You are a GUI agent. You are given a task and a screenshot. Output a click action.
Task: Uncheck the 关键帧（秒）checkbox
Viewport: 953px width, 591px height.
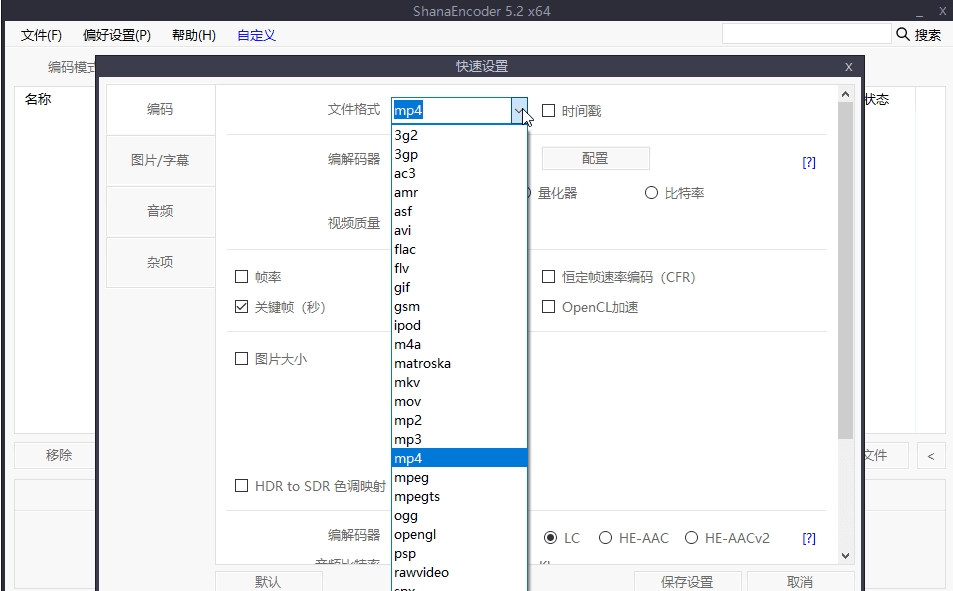pyautogui.click(x=241, y=307)
